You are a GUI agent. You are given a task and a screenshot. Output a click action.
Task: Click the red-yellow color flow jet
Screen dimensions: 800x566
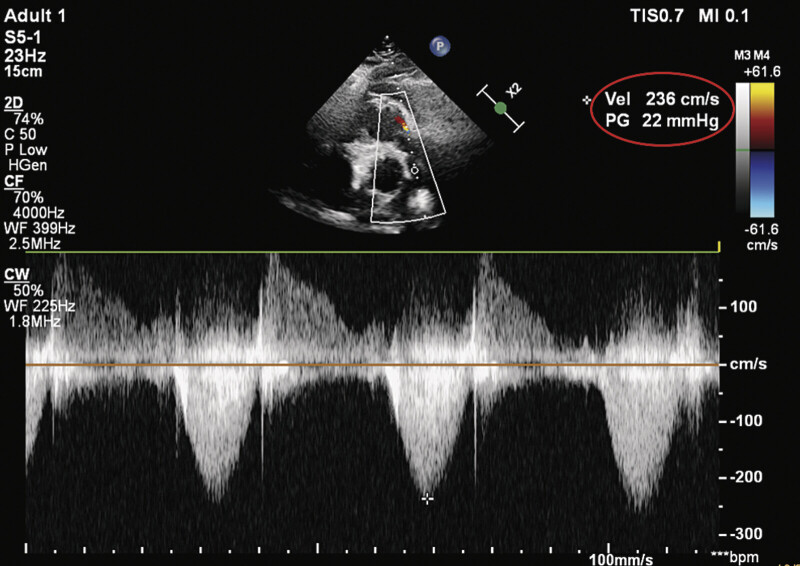click(x=403, y=124)
